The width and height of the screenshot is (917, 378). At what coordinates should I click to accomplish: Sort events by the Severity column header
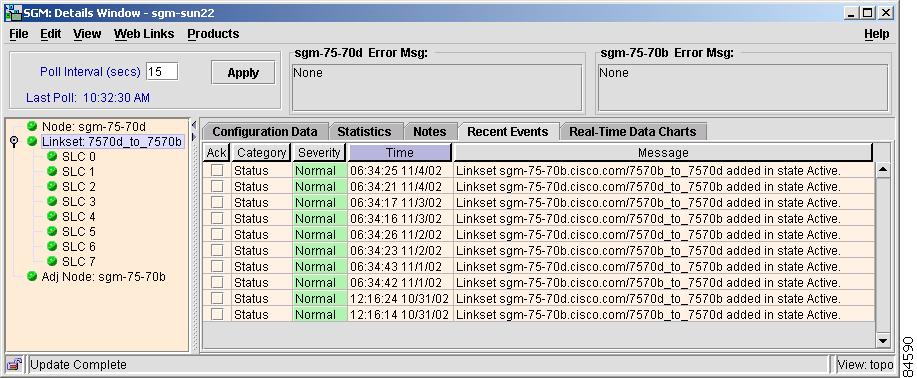(319, 153)
